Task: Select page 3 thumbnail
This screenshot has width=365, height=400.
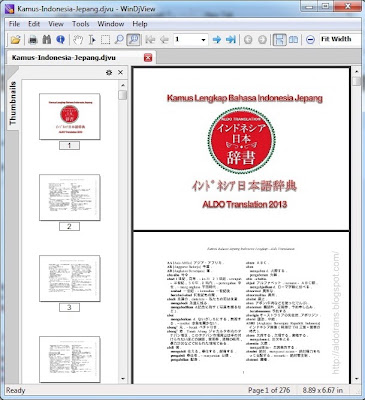Action: click(70, 278)
